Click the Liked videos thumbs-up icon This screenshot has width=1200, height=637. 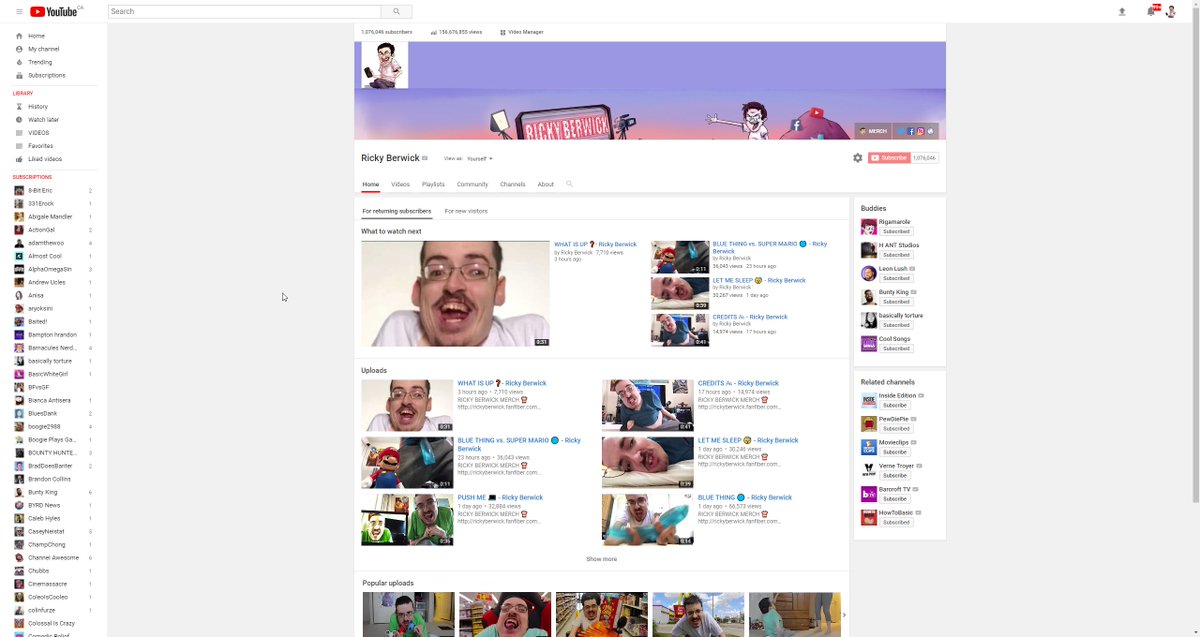click(x=19, y=159)
